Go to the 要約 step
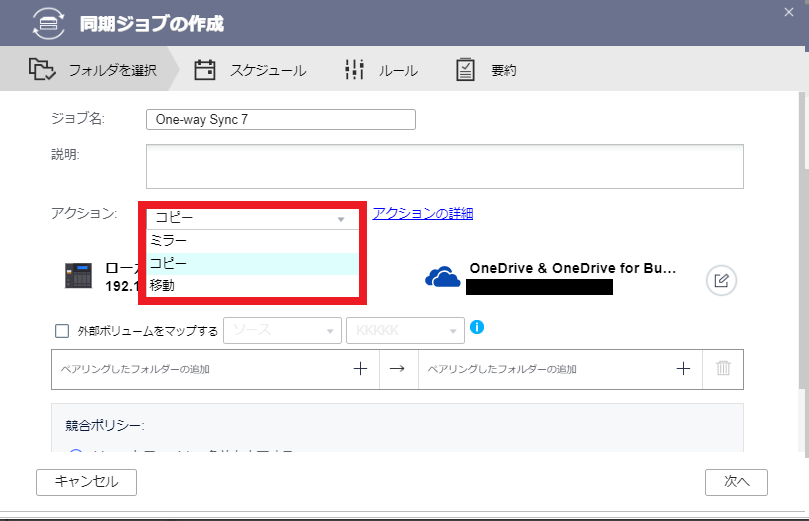This screenshot has width=809, height=521. click(504, 70)
